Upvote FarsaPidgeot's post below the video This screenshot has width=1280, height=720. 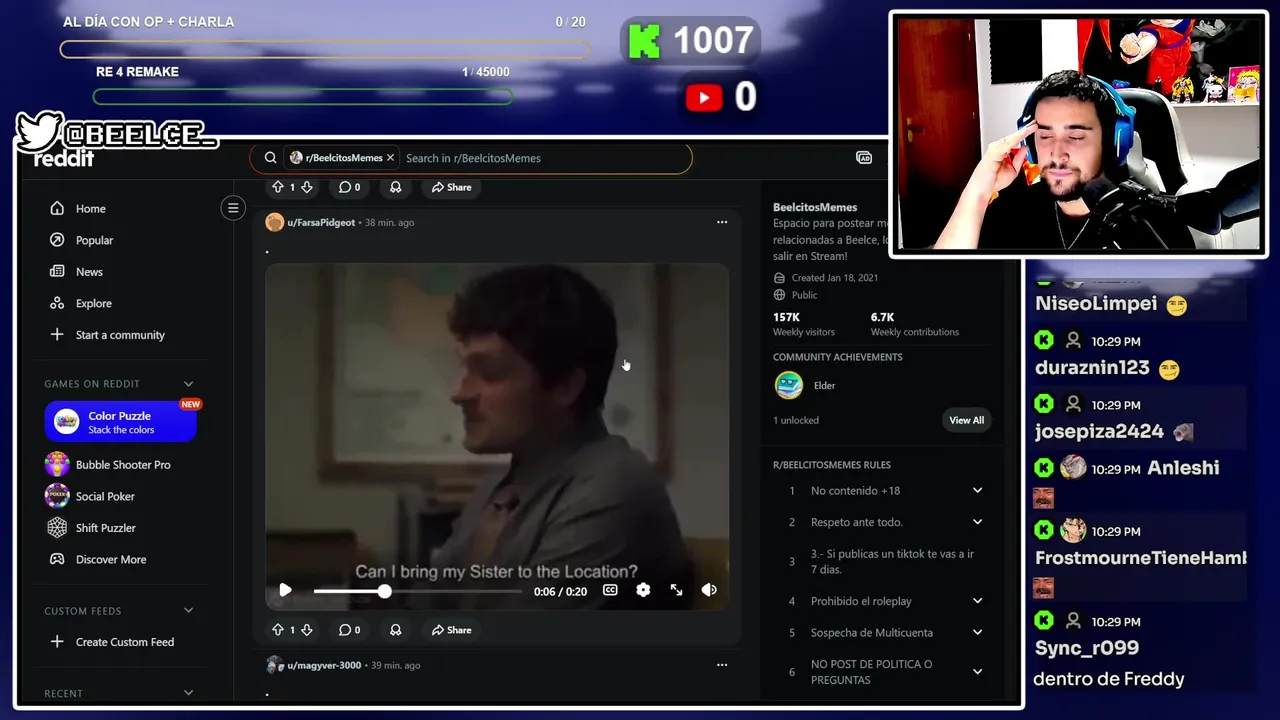point(278,630)
